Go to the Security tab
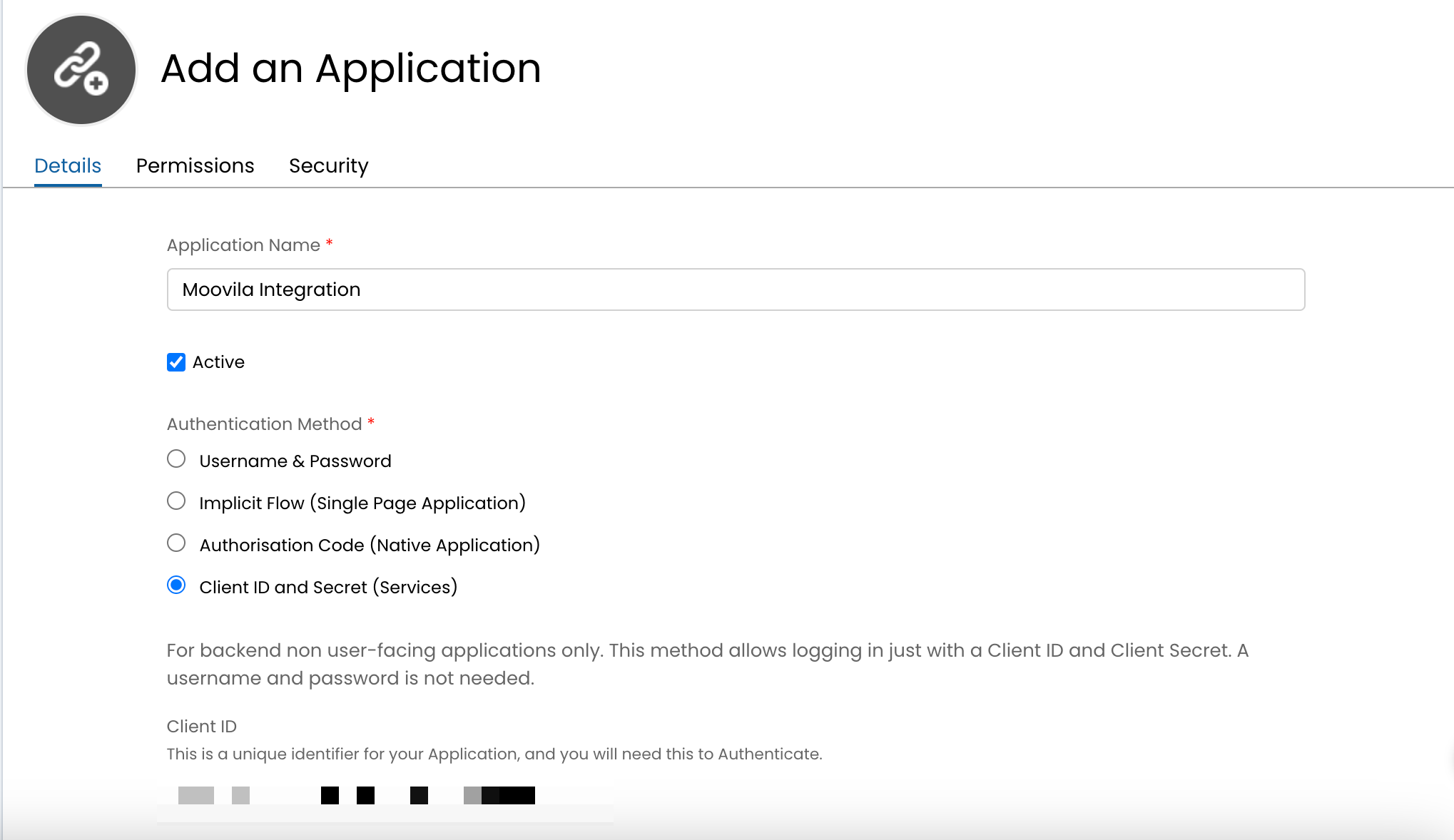 point(328,166)
